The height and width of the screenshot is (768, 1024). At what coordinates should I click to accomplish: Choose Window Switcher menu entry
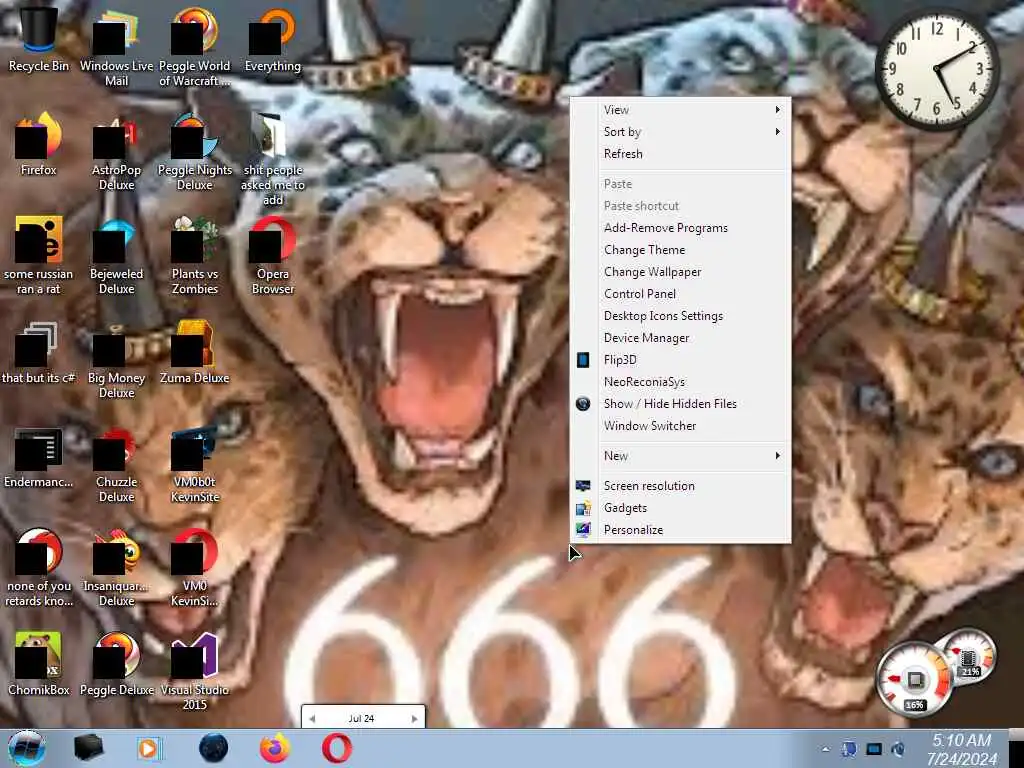click(680, 426)
